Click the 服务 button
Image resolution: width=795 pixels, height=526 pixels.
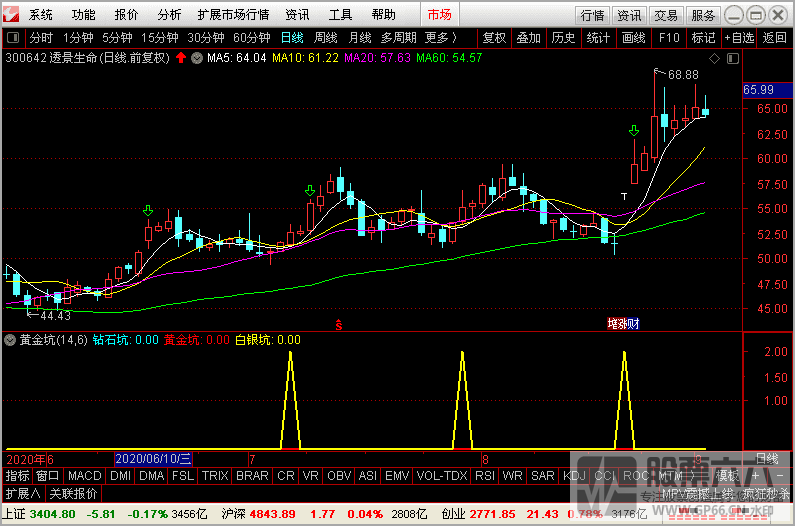pos(703,16)
